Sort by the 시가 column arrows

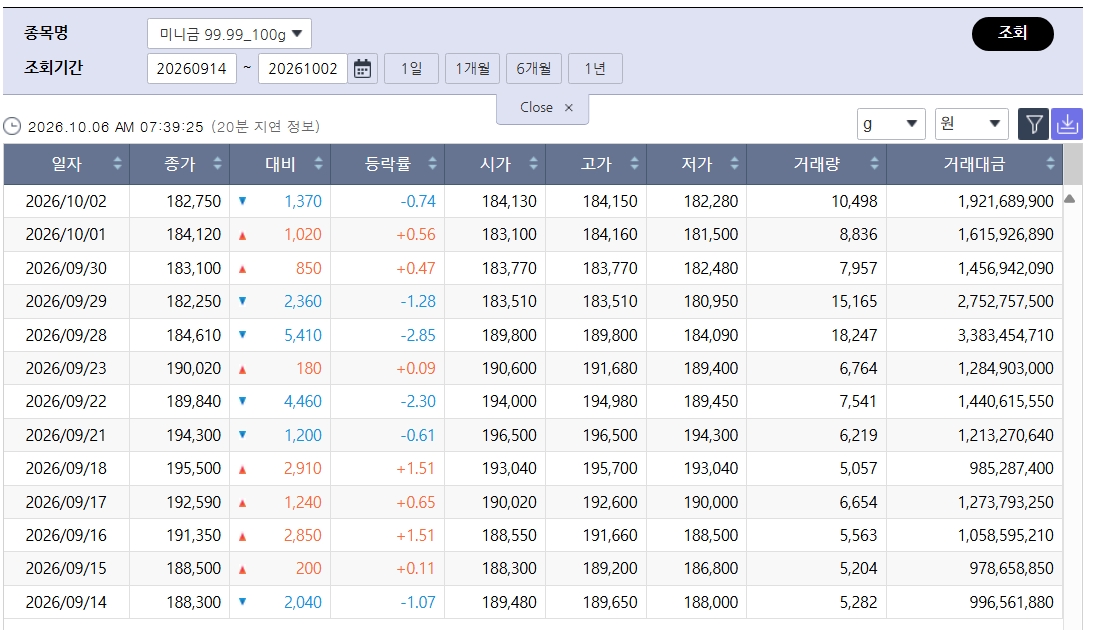(x=533, y=164)
